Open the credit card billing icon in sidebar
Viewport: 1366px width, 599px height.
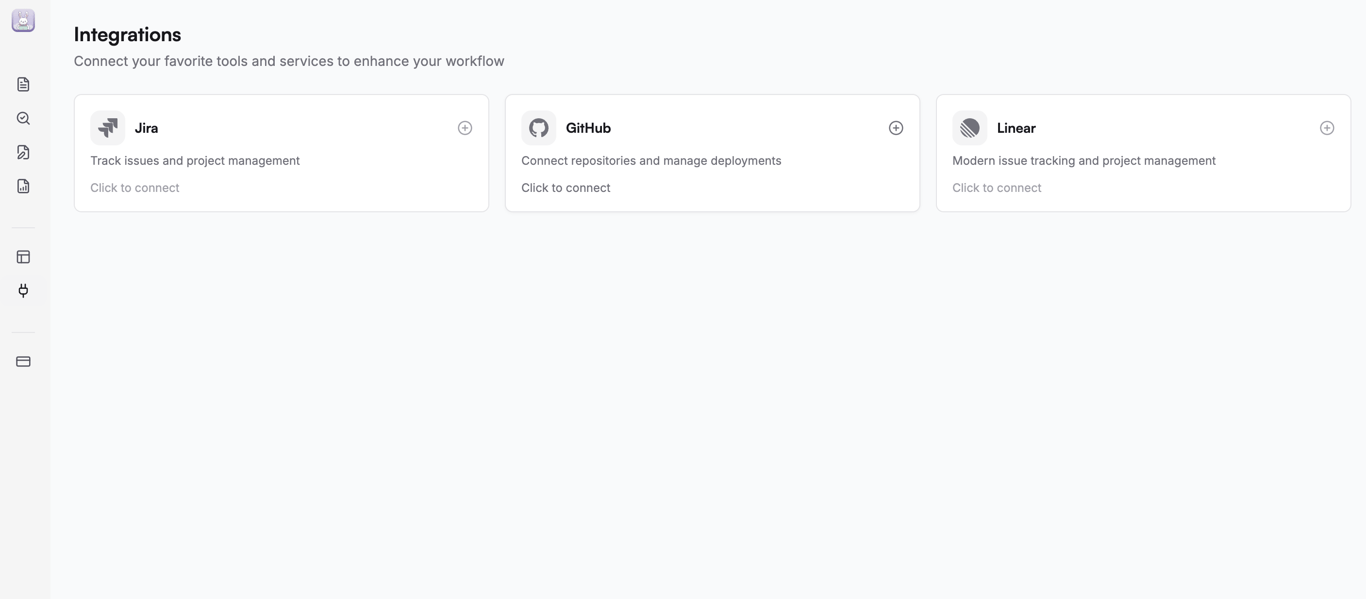[x=23, y=361]
